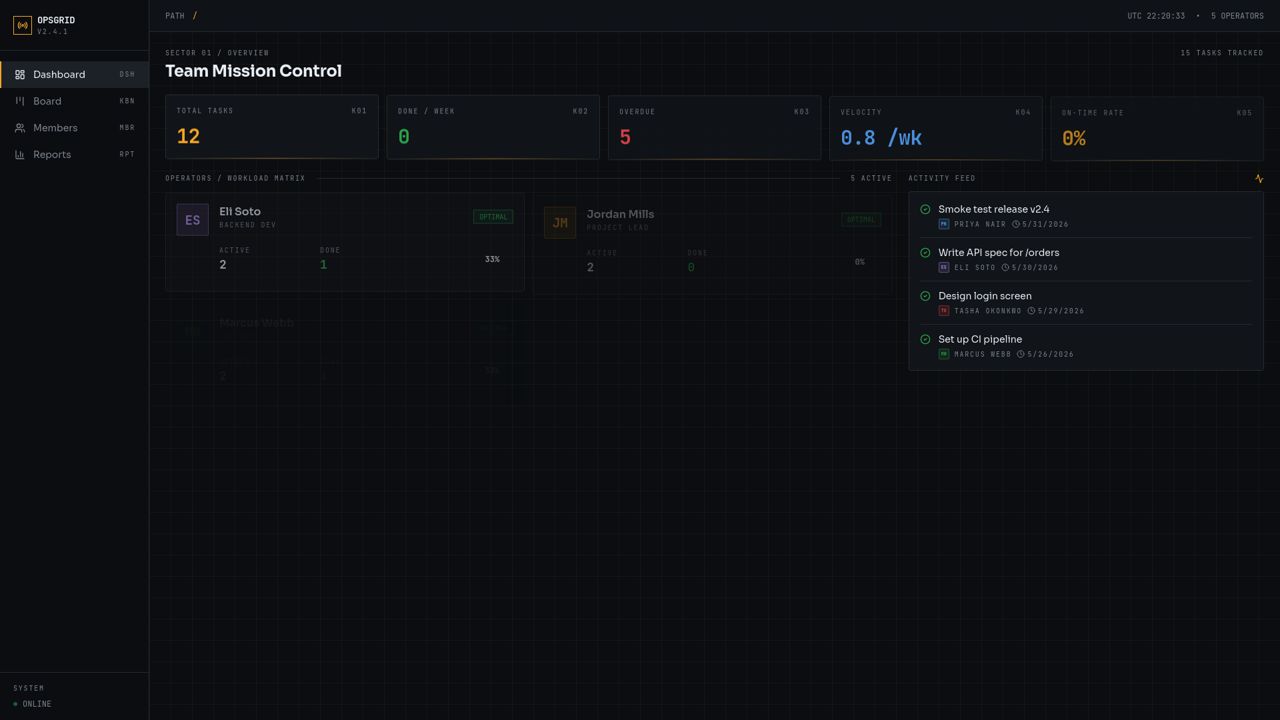1280x720 pixels.
Task: Open the Members section in the sidebar
Action: 75,128
